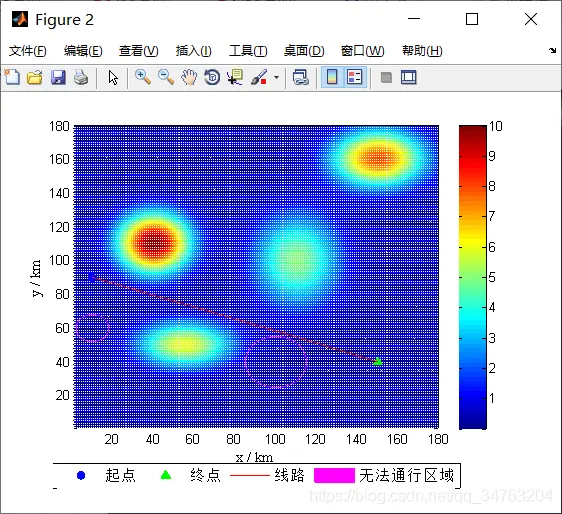The image size is (562, 514).
Task: Open a file with the folder icon
Action: (x=35, y=77)
